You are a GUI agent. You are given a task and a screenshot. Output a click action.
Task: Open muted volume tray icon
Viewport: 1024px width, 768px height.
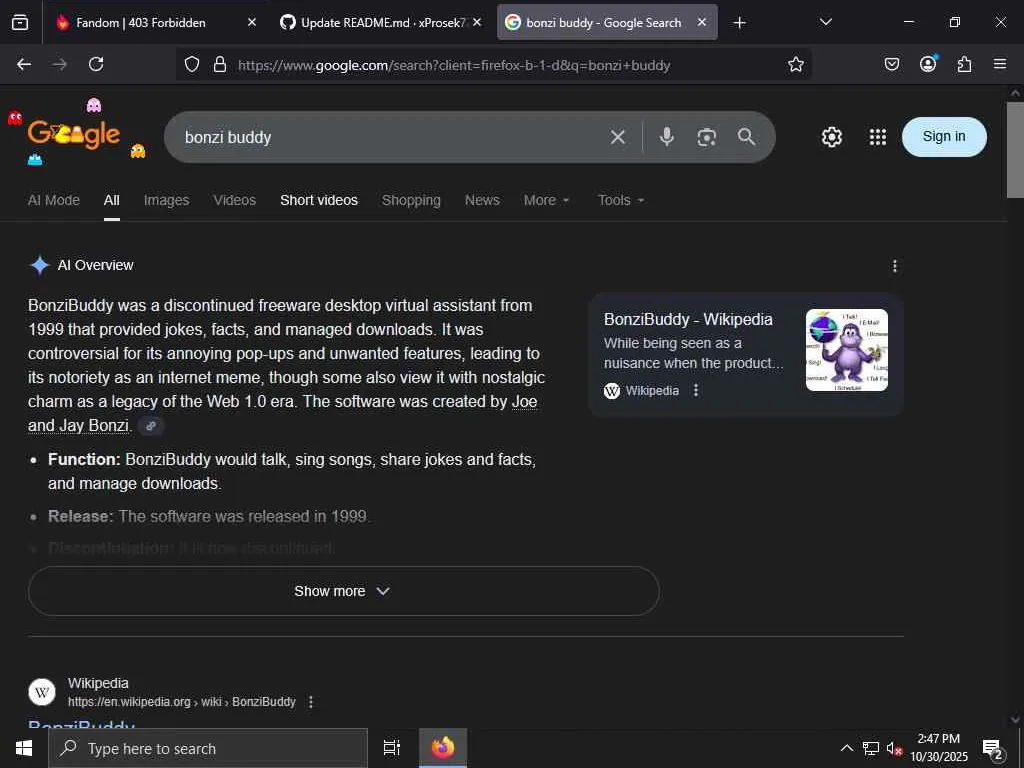click(x=894, y=748)
